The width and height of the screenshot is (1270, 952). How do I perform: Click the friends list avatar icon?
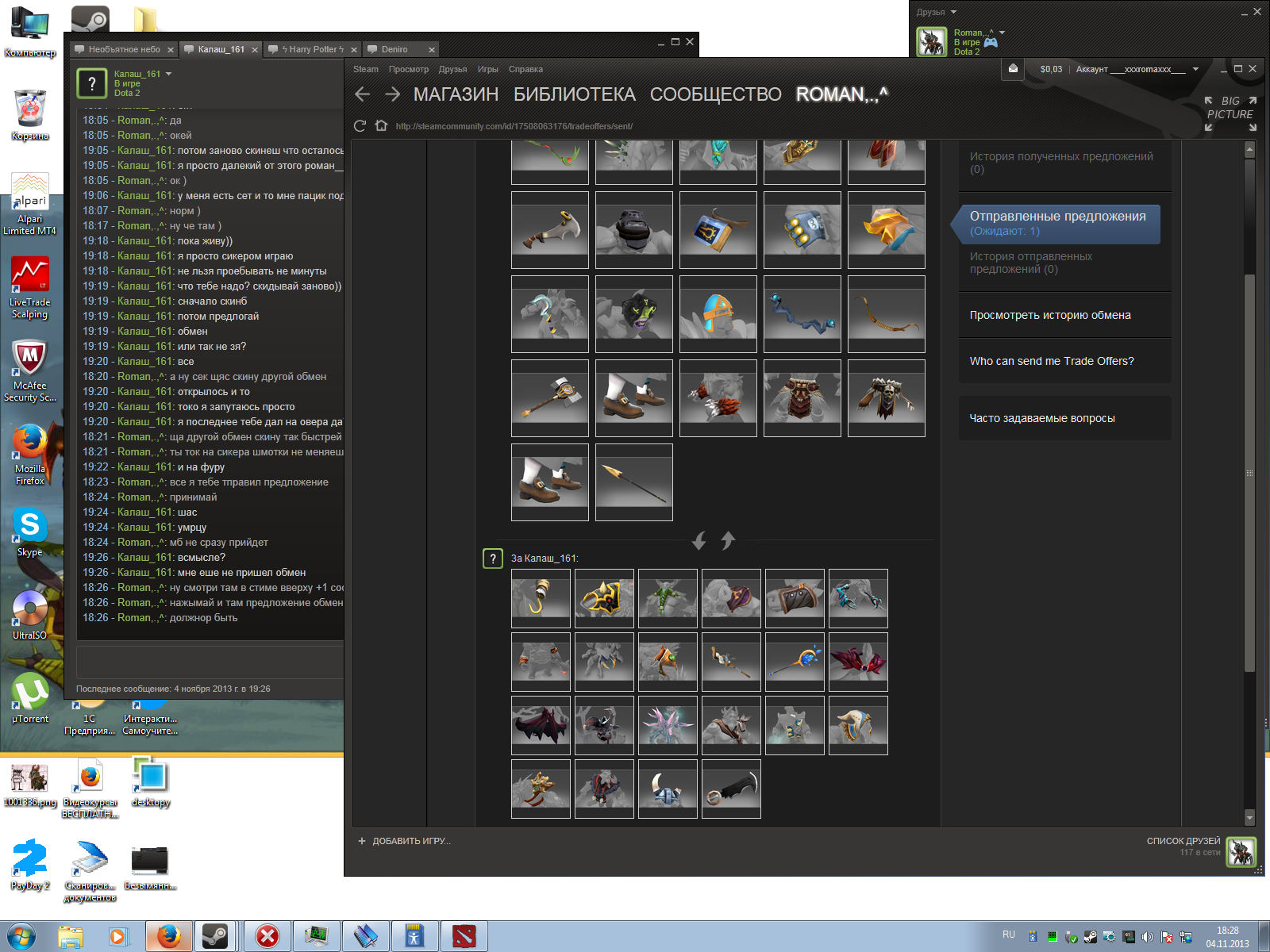pos(1241,851)
